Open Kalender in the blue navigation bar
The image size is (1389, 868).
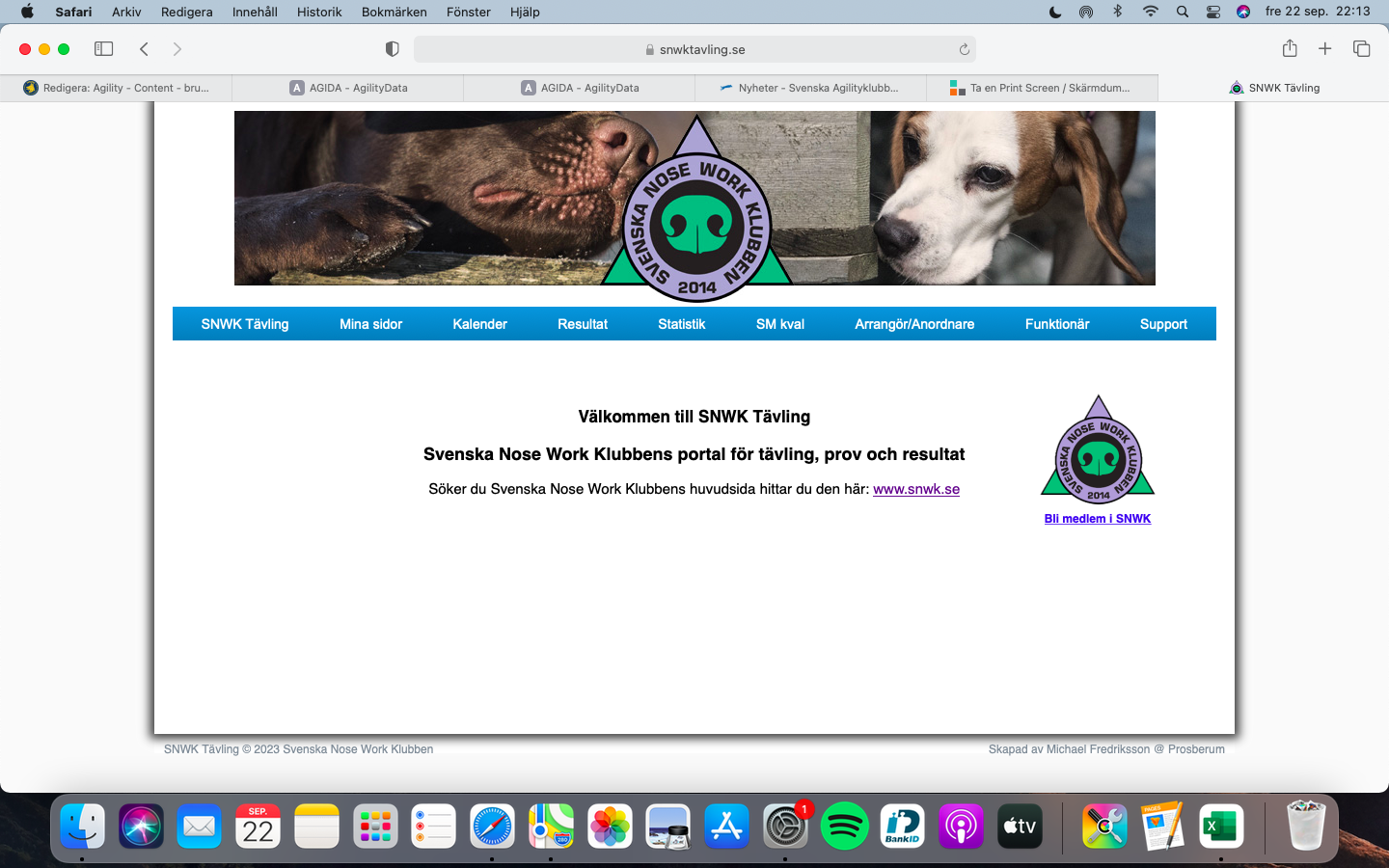(479, 324)
